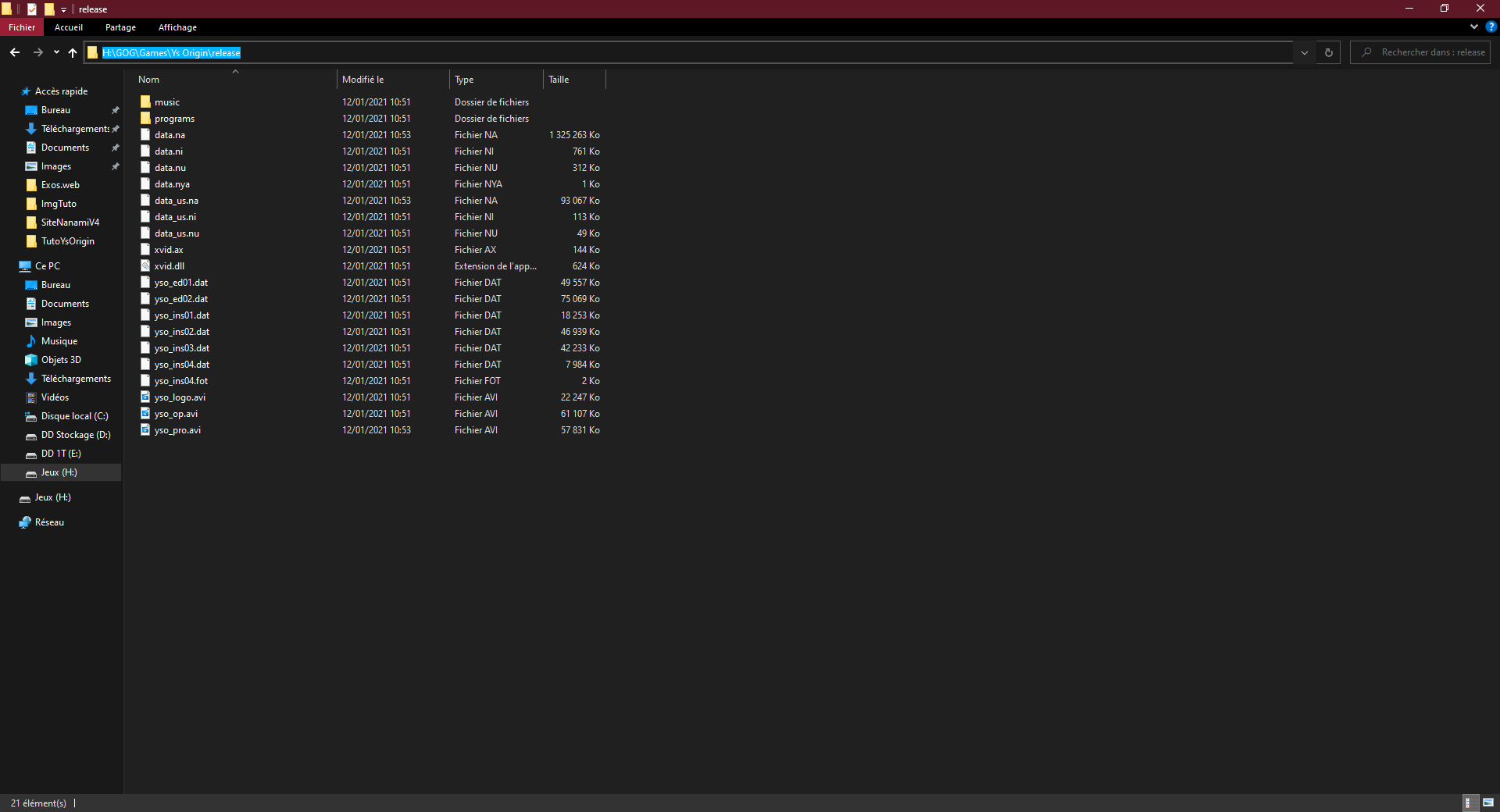Switch to details view in status bar
The image size is (1500, 812).
coord(1469,803)
